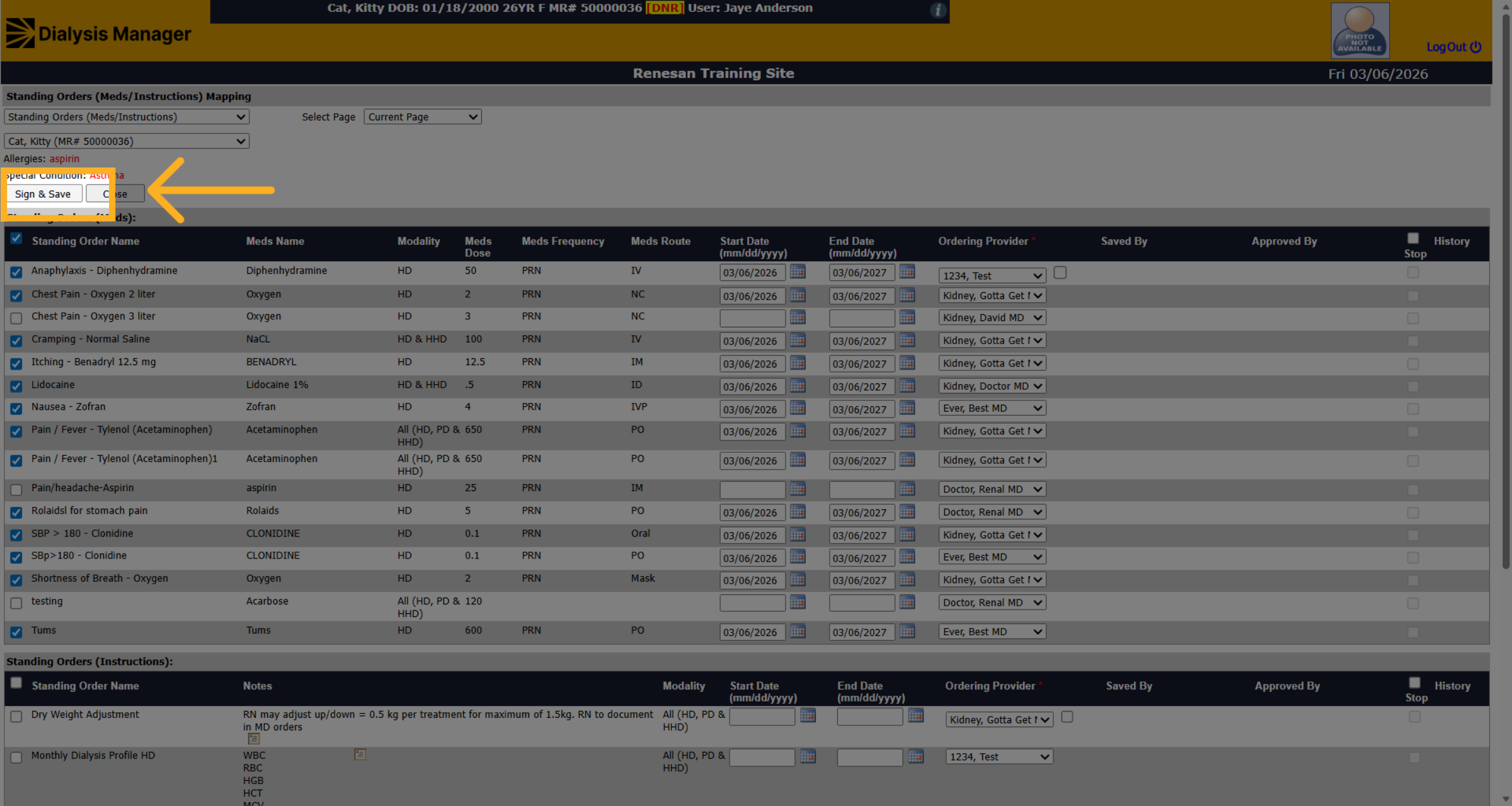Check the testing order checkbox
Screen dimensions: 1512x806
[x=16, y=603]
